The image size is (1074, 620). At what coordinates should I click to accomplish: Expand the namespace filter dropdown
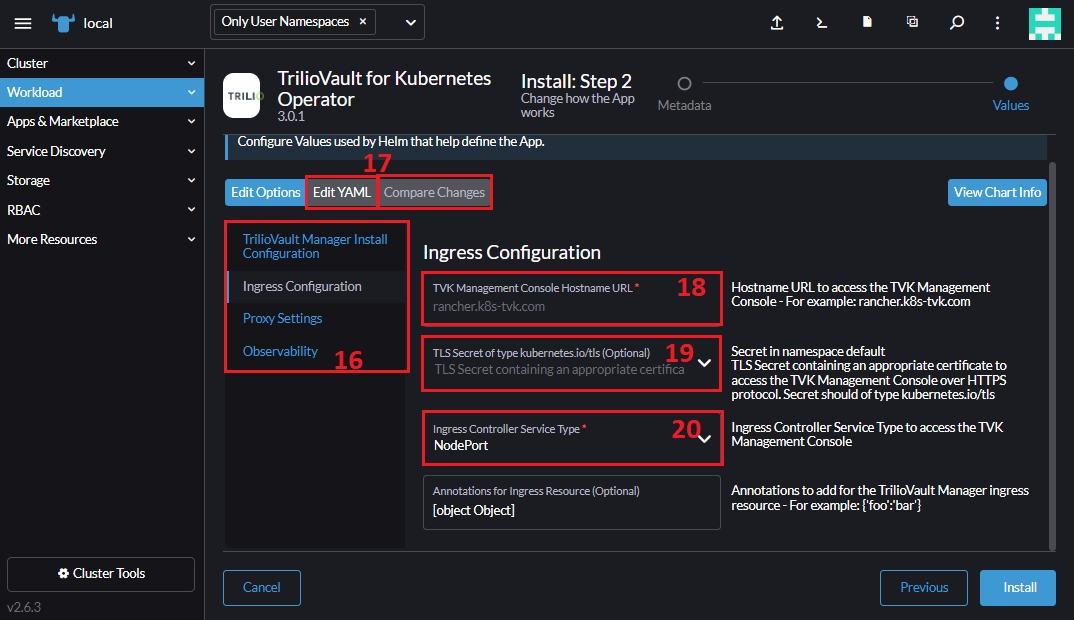tap(411, 22)
